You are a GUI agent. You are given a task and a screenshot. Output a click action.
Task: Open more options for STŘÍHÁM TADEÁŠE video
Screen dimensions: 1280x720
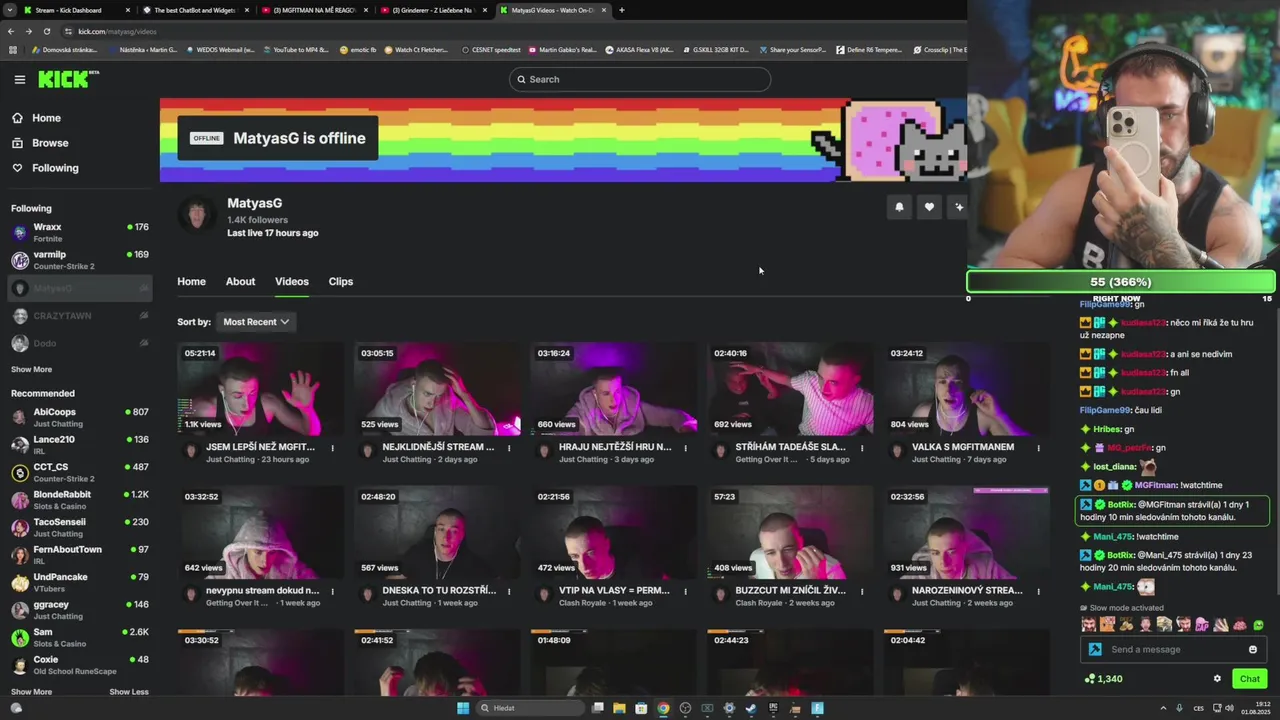(x=862, y=448)
